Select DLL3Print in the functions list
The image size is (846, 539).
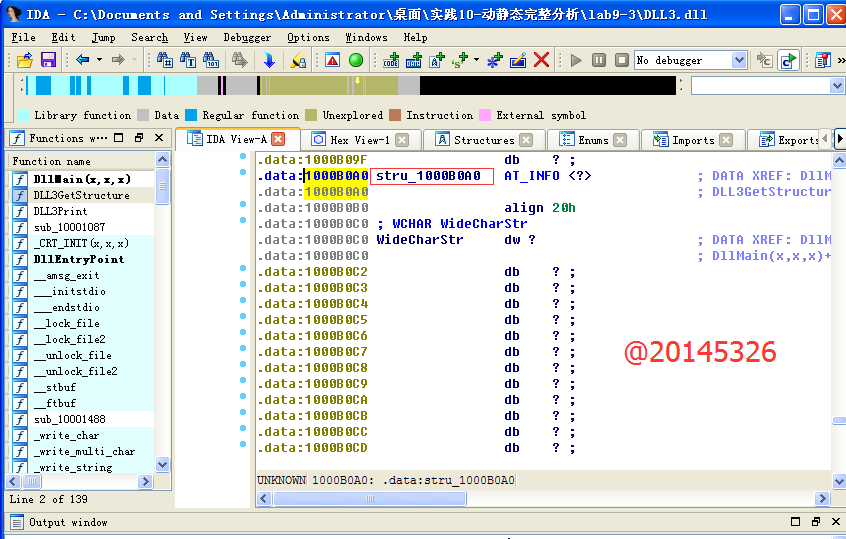pos(60,211)
